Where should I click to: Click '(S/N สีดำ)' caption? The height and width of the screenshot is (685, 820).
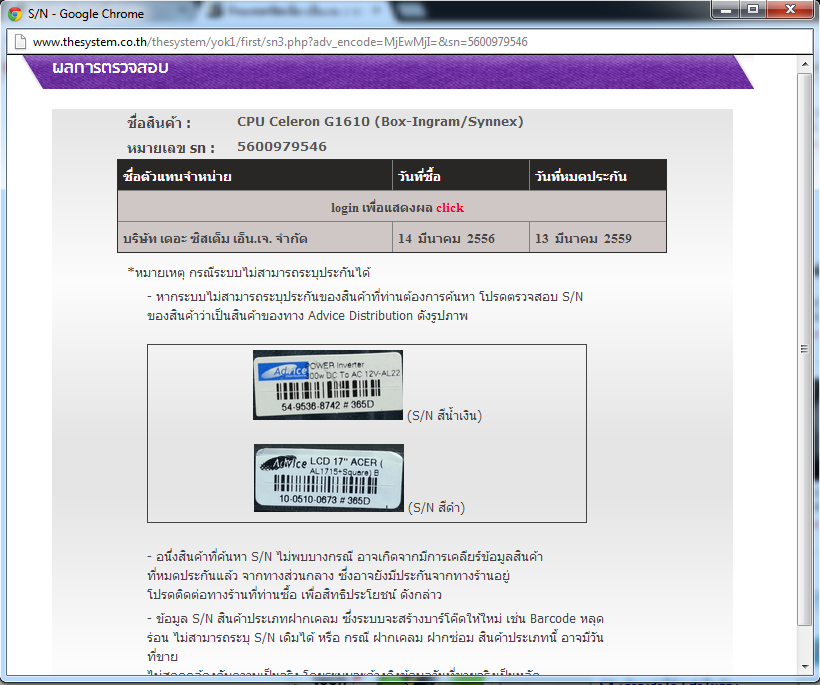pos(436,507)
